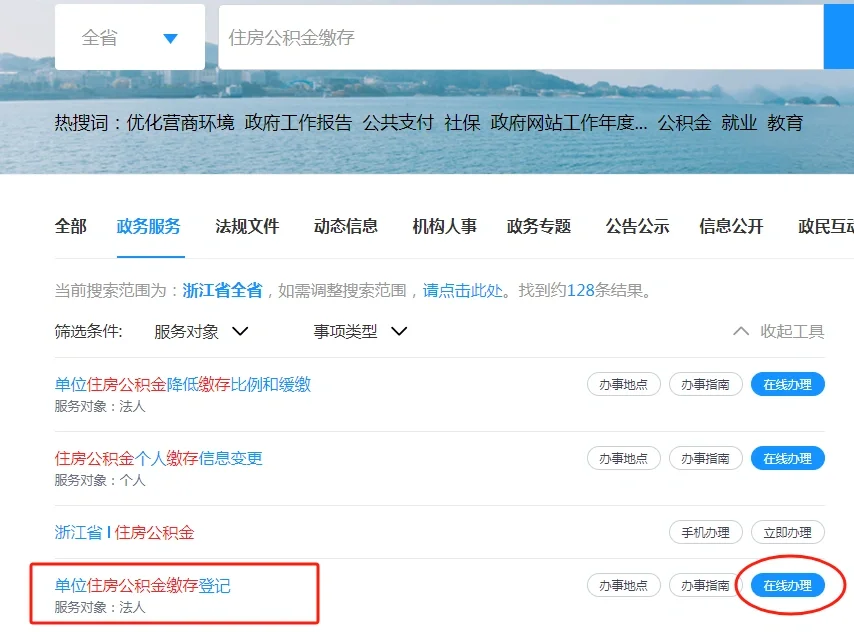Image resolution: width=854 pixels, height=632 pixels.
Task: Collapse tools via 收起工具
Action: [779, 331]
